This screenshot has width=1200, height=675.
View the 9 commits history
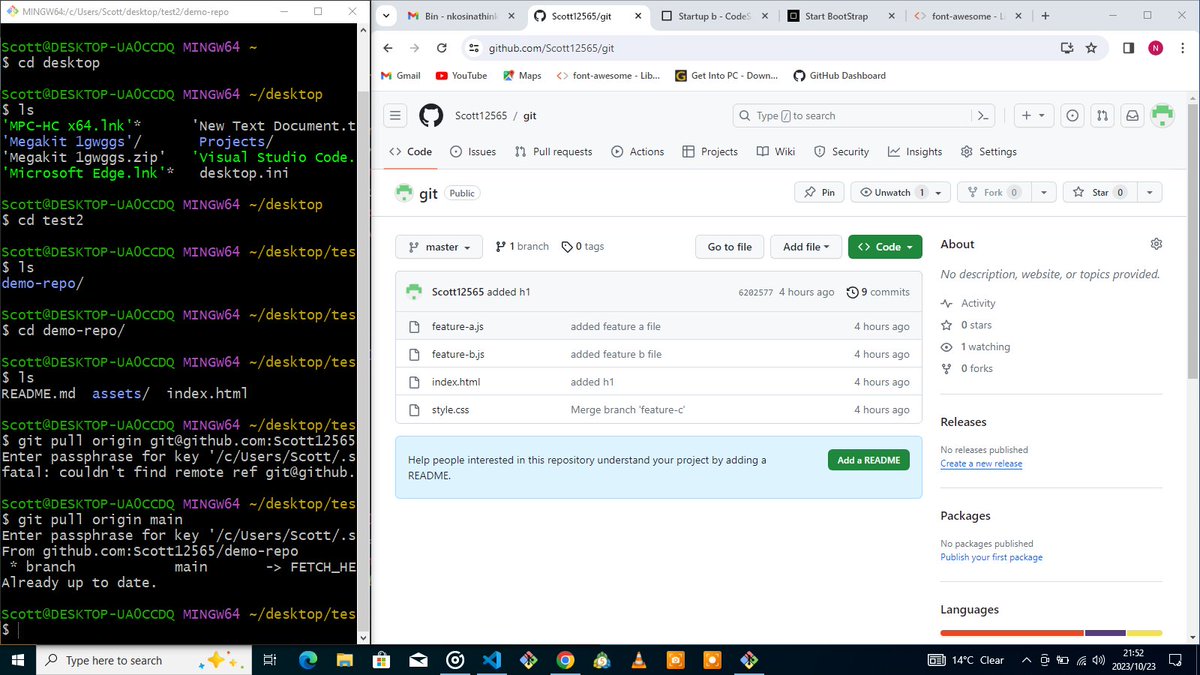coord(878,292)
